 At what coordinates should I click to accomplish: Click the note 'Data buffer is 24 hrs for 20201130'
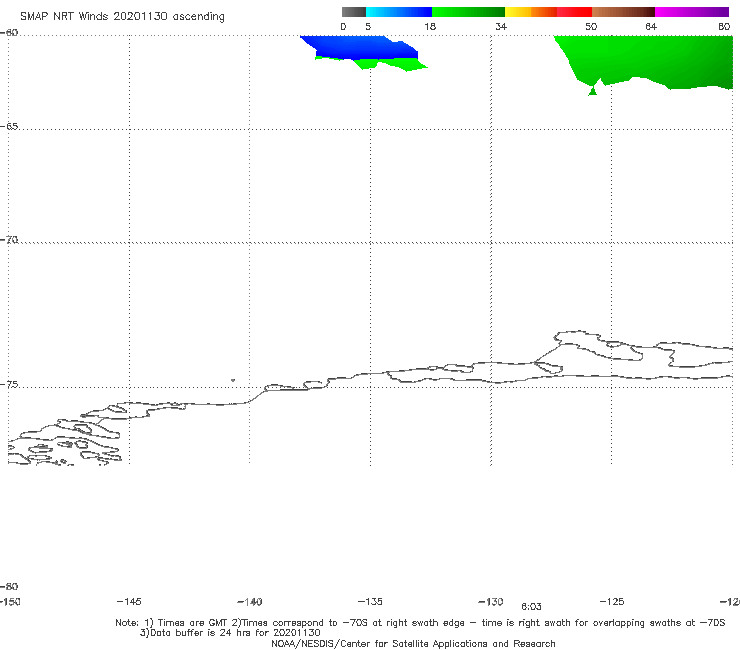click(235, 633)
